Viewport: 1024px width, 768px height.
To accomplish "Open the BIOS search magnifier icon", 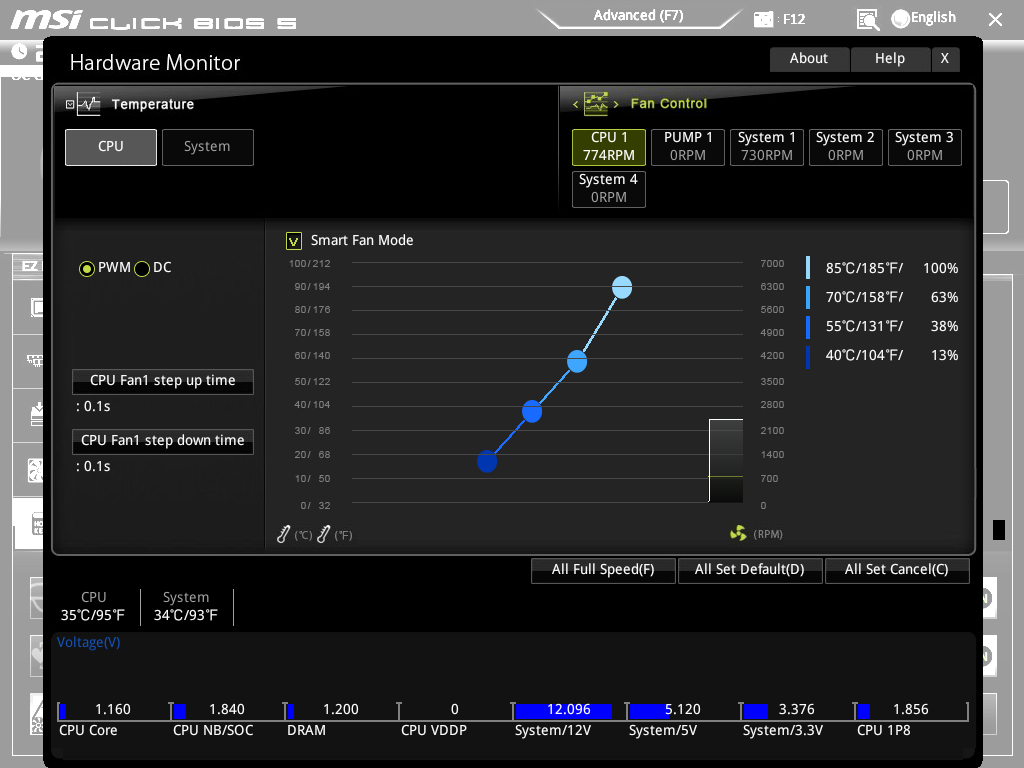I will [867, 20].
